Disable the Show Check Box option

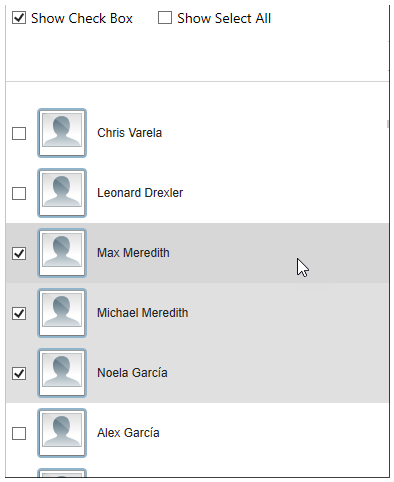click(x=19, y=18)
